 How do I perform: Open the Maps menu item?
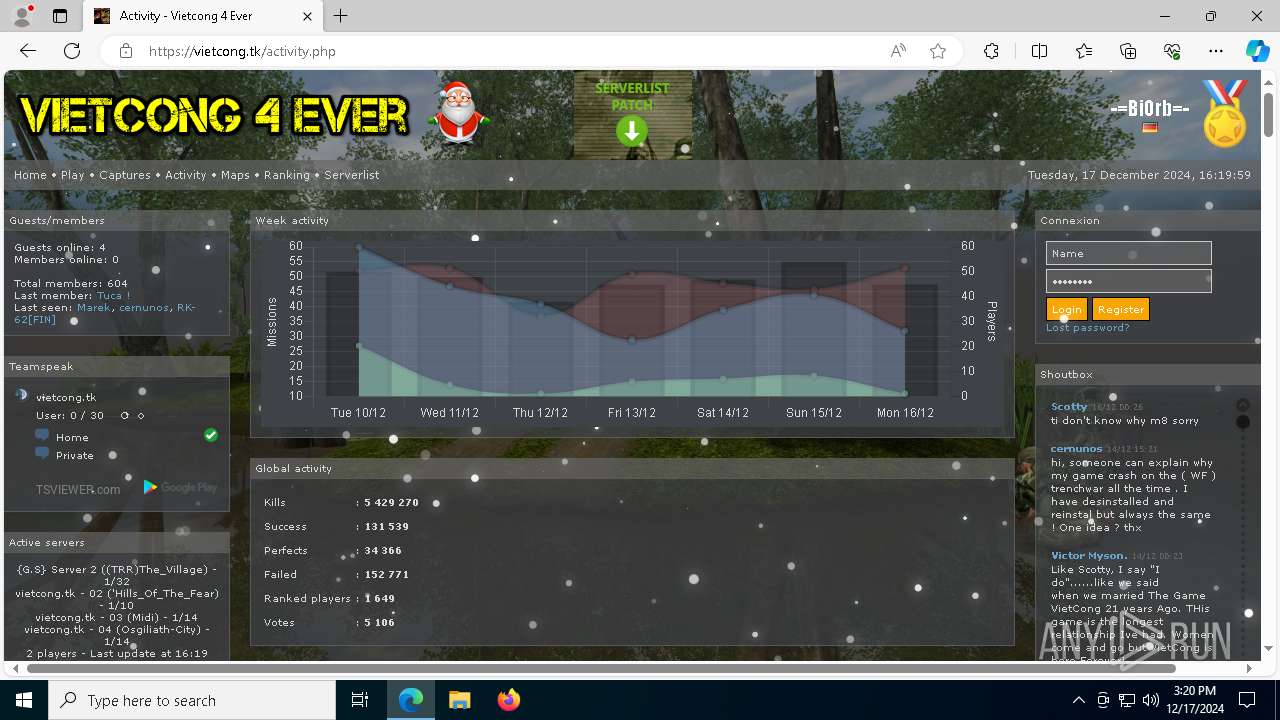coord(235,174)
